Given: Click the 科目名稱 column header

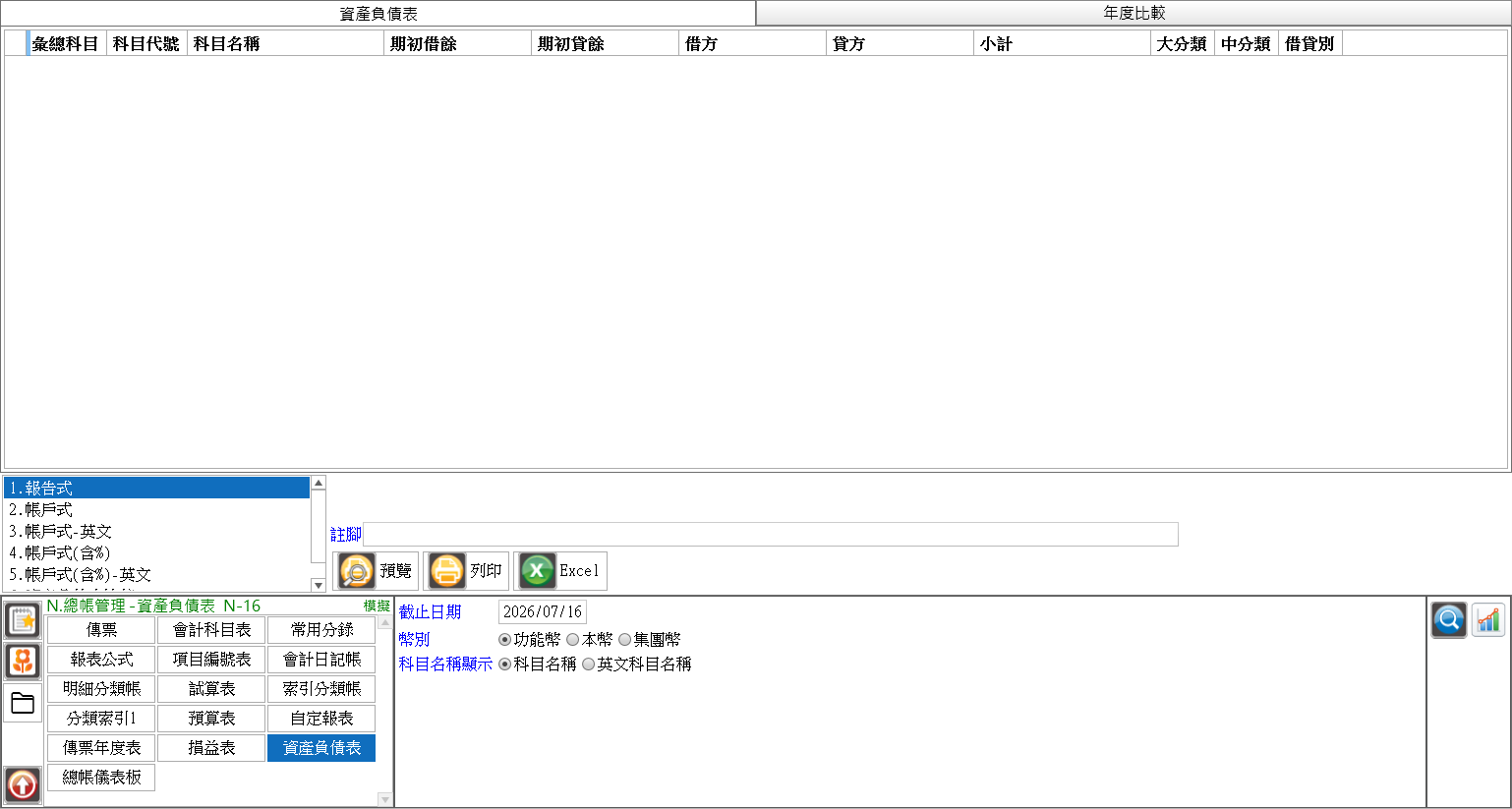Looking at the screenshot, I should [285, 44].
